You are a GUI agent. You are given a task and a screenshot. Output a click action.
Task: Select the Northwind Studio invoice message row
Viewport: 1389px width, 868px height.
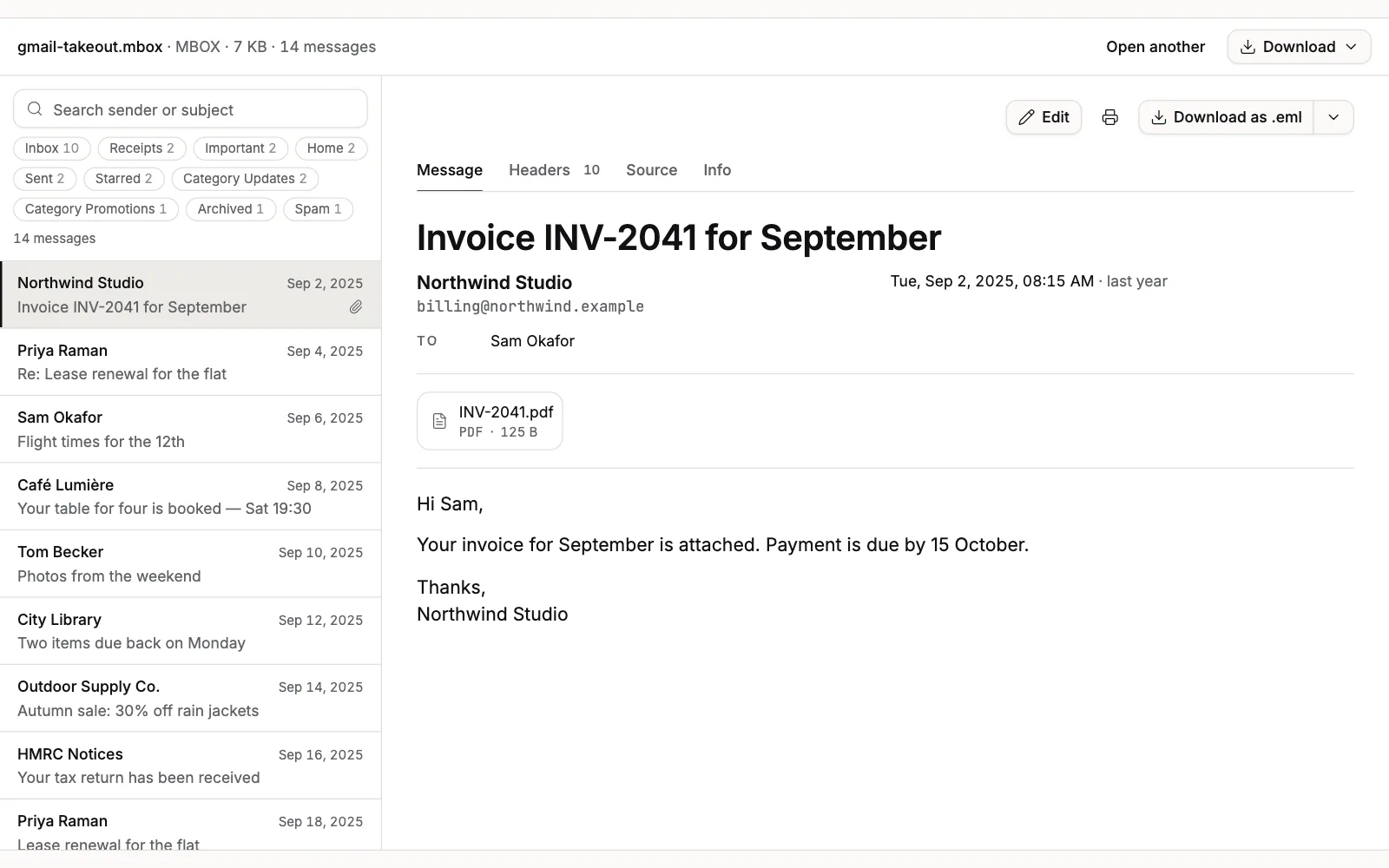(x=190, y=294)
